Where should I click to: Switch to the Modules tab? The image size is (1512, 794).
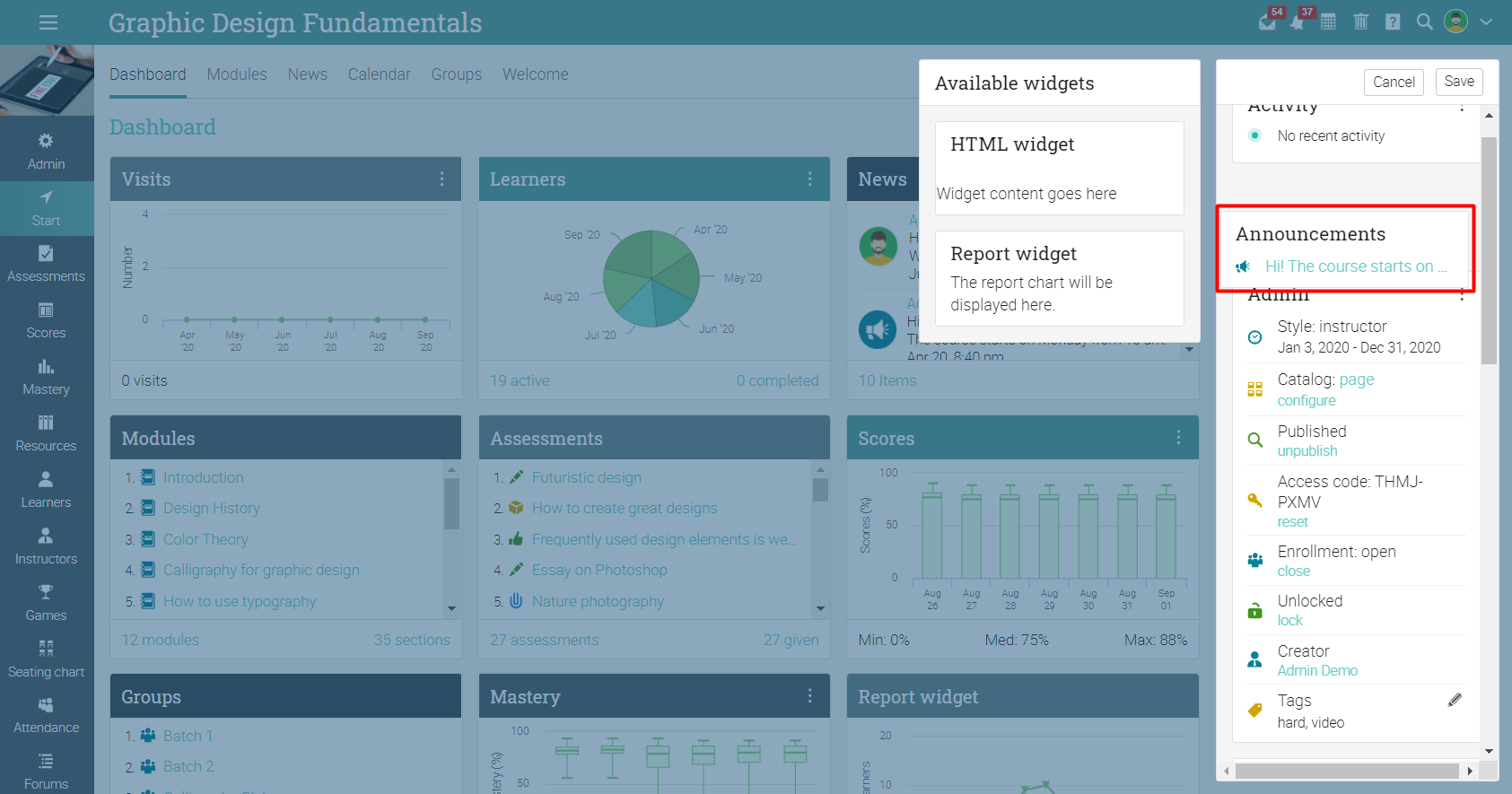tap(237, 74)
